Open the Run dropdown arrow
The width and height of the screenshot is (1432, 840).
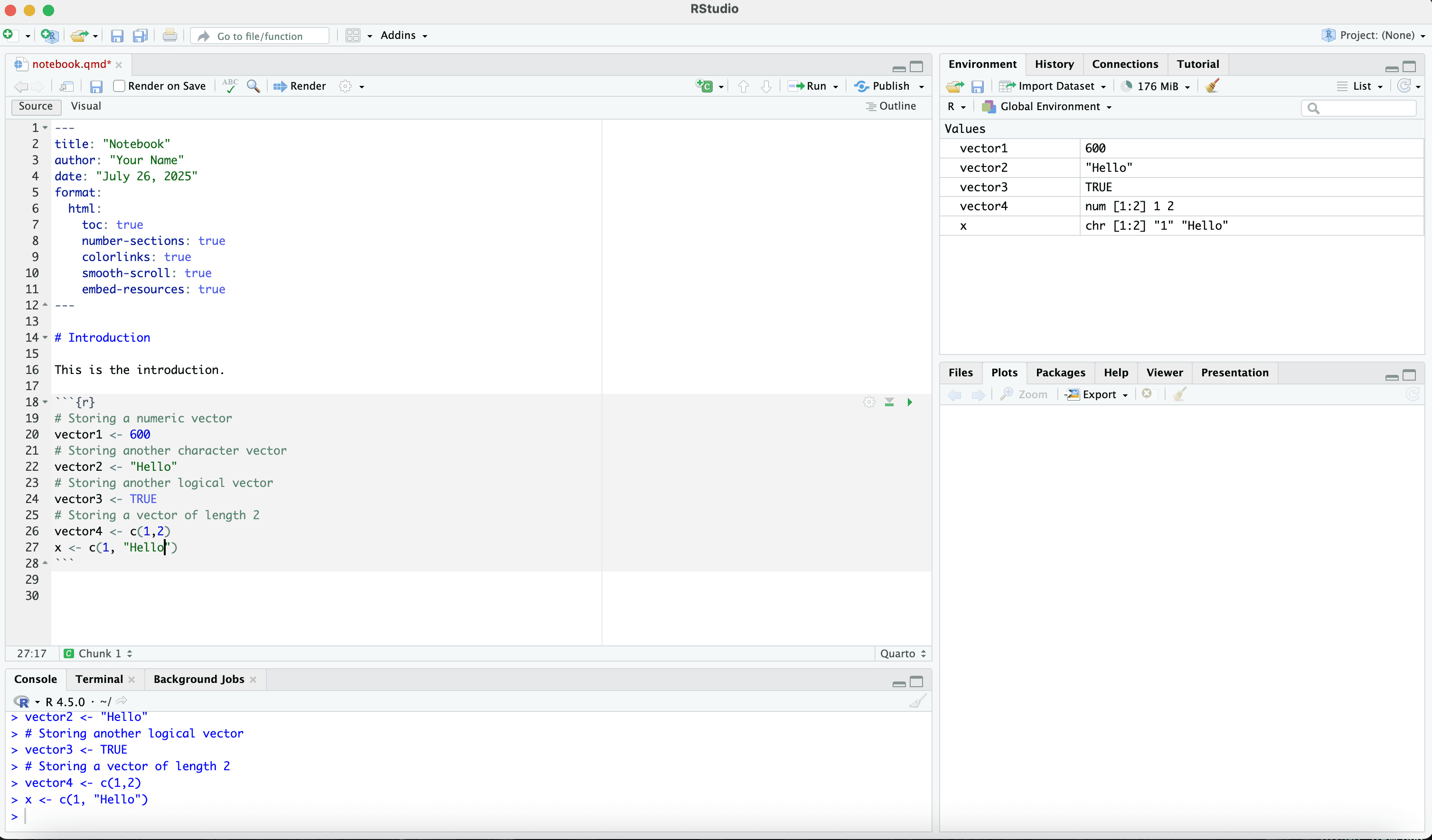tap(835, 86)
